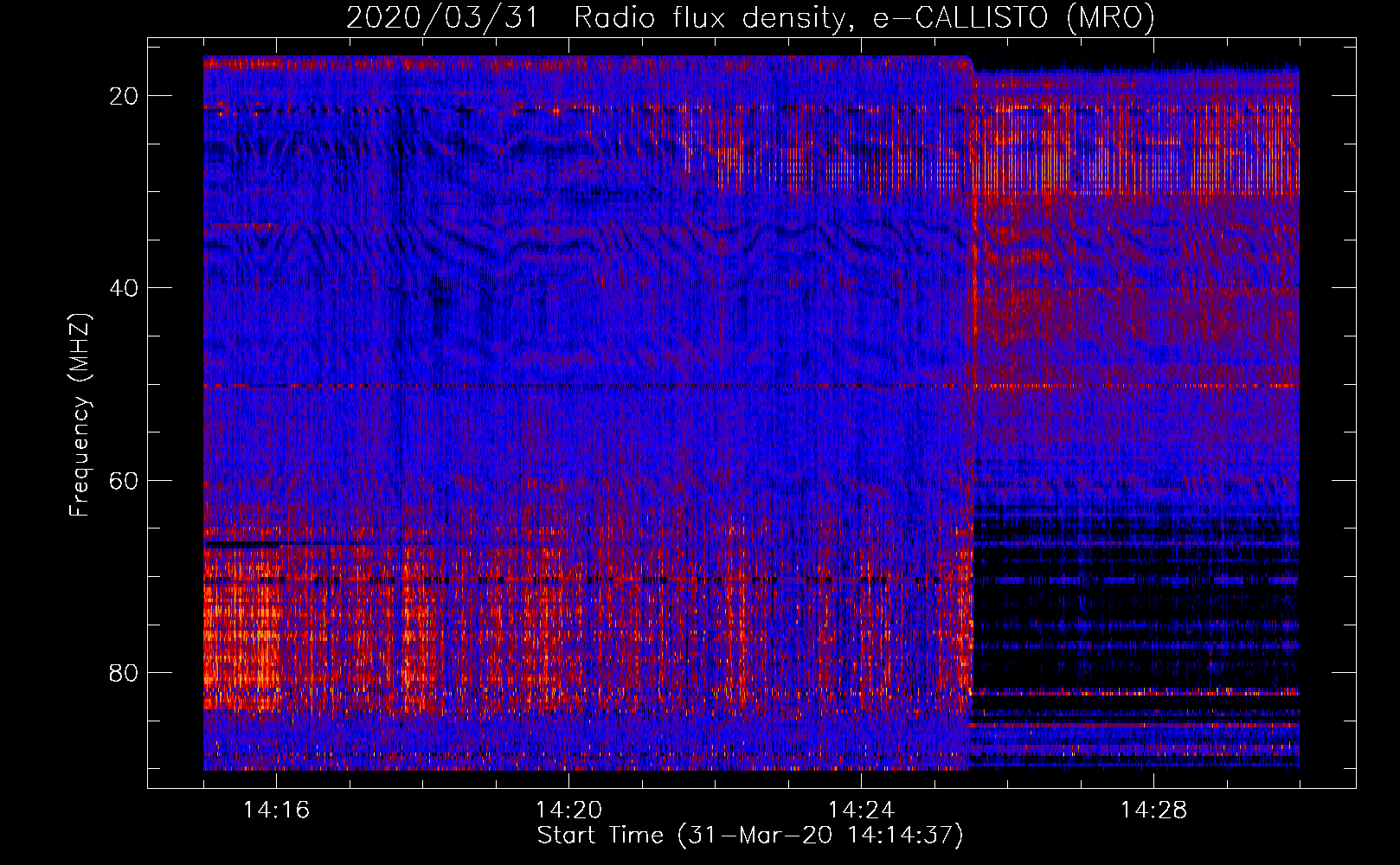1400x865 pixels.
Task: Click the 60 MHz frequency tick label
Action: coord(125,480)
